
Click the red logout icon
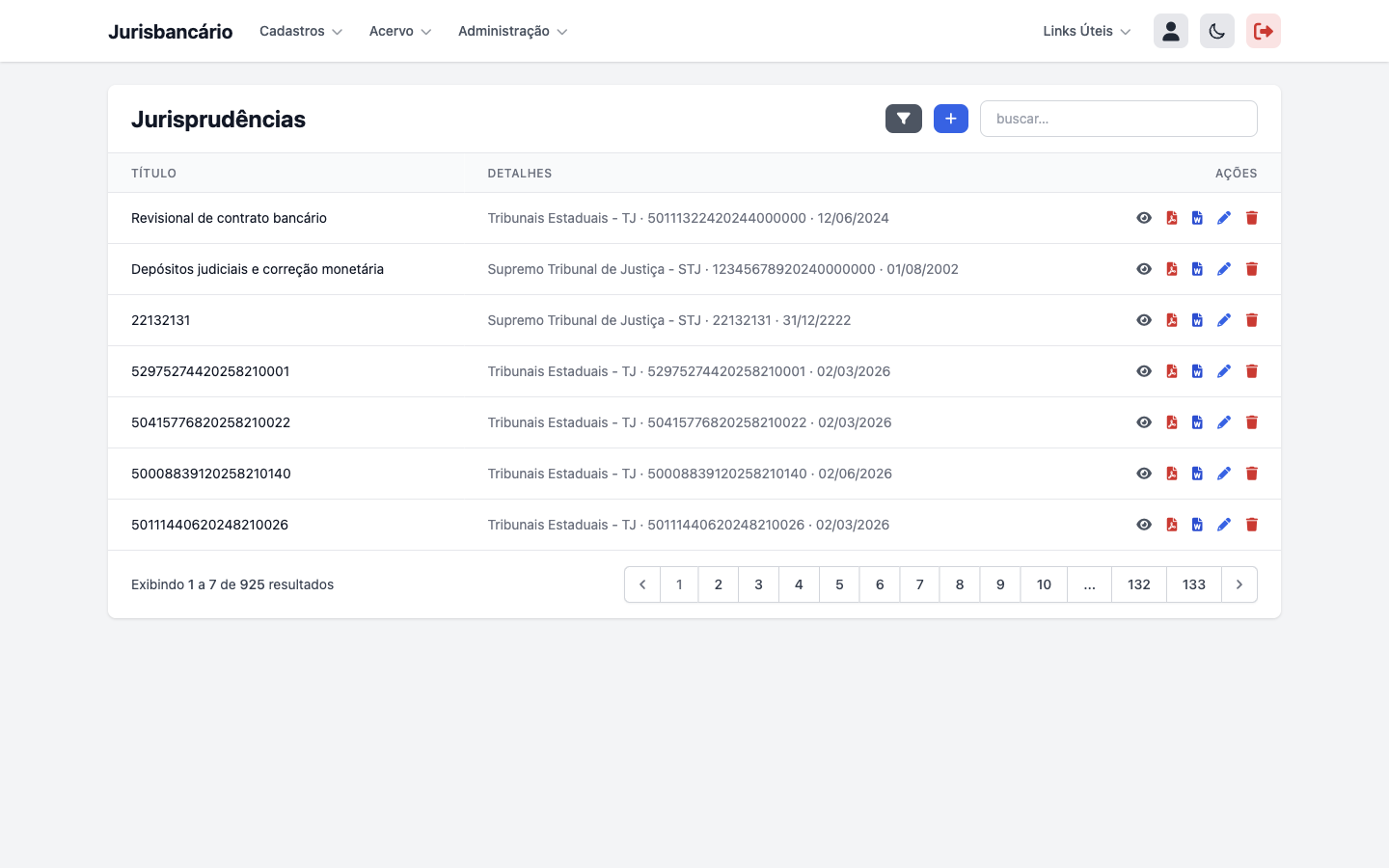pyautogui.click(x=1264, y=31)
